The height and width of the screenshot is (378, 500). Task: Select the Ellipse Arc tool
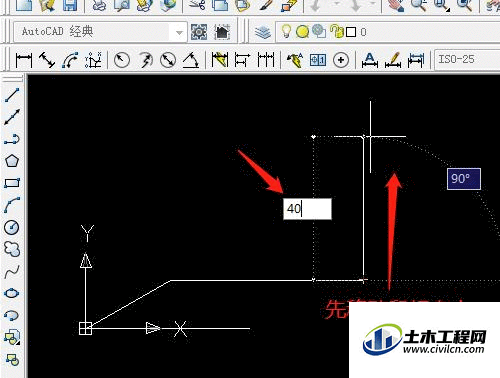(12, 315)
